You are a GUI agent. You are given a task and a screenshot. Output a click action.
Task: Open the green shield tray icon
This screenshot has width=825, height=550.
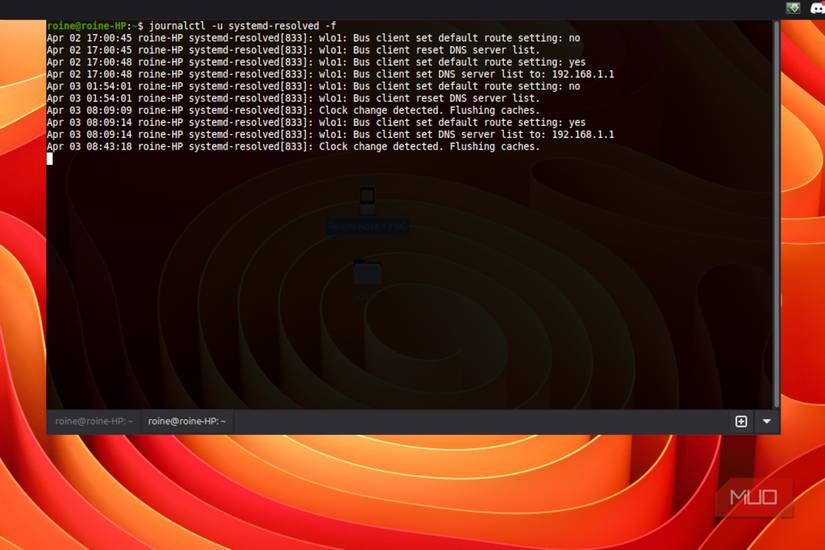[x=793, y=8]
